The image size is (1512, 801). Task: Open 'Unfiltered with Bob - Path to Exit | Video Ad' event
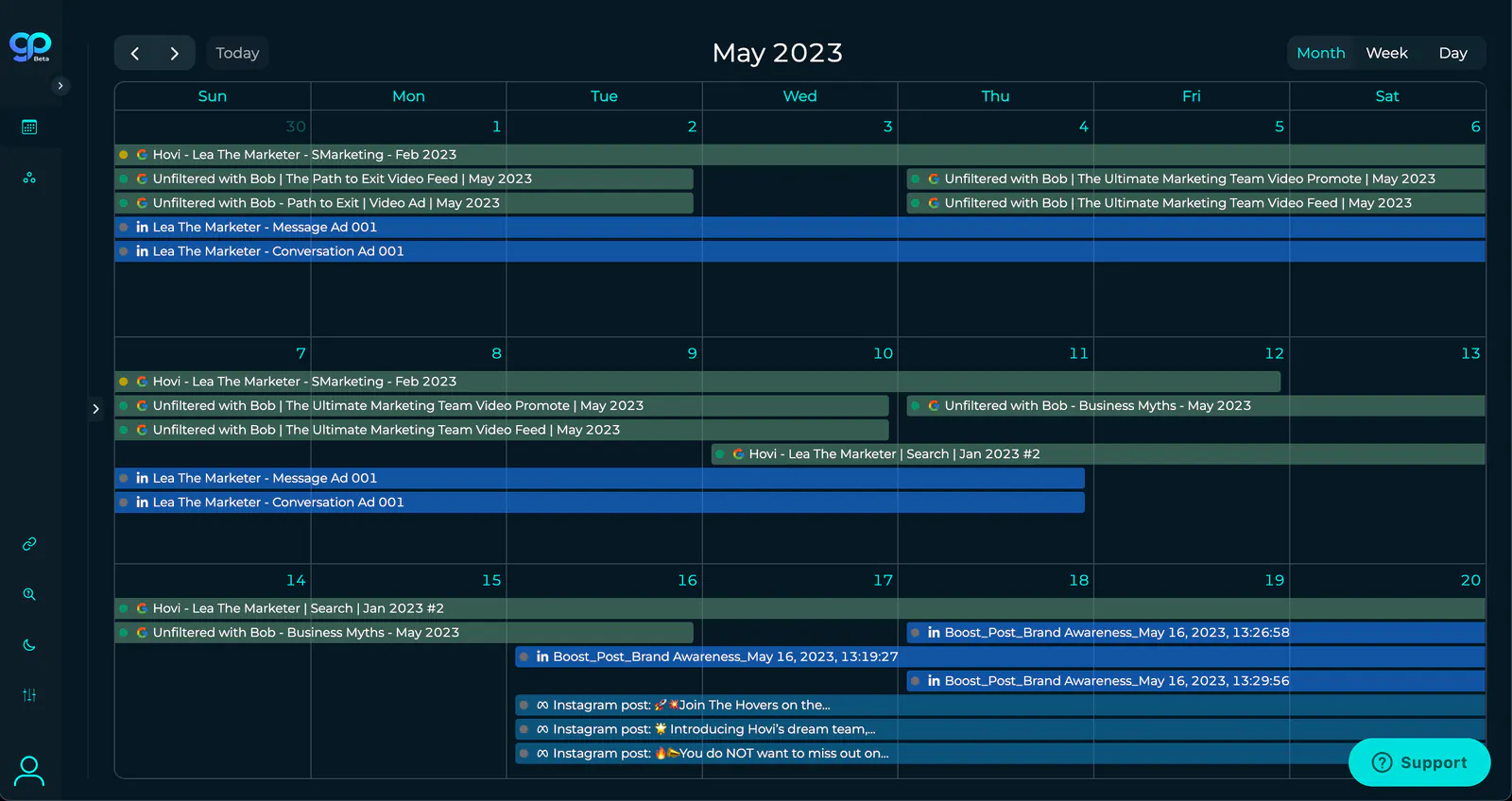point(404,203)
